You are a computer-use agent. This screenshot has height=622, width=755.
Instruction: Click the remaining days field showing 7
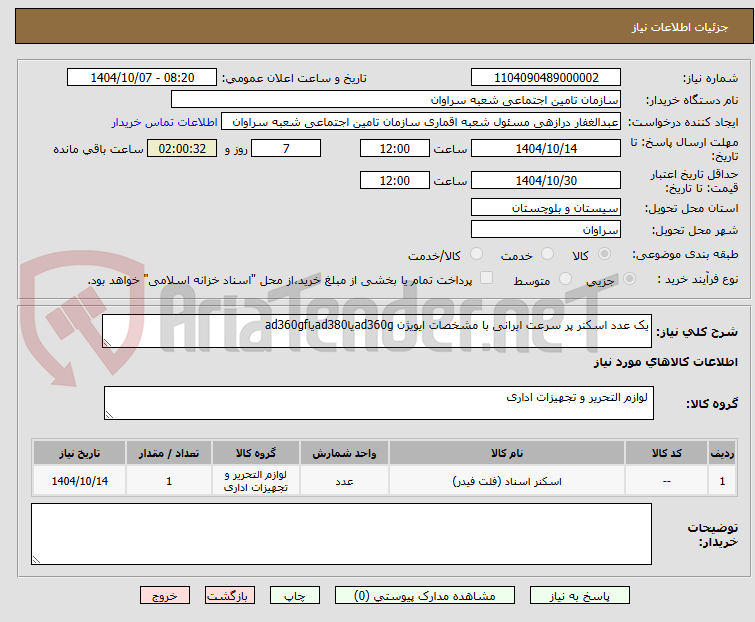pos(286,148)
